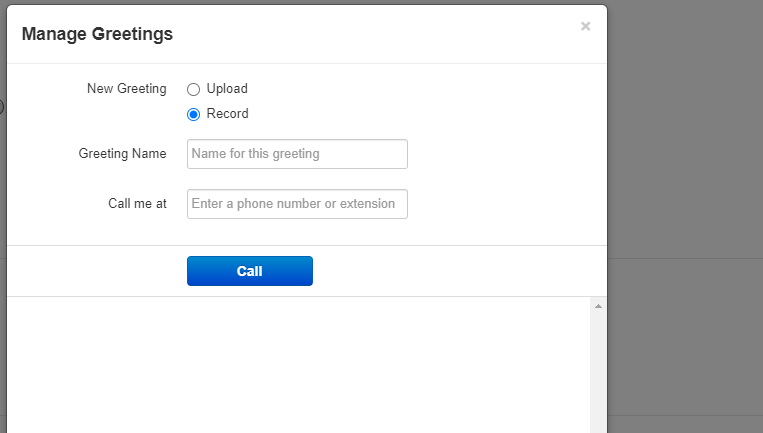Click the New Greeting label

click(127, 89)
